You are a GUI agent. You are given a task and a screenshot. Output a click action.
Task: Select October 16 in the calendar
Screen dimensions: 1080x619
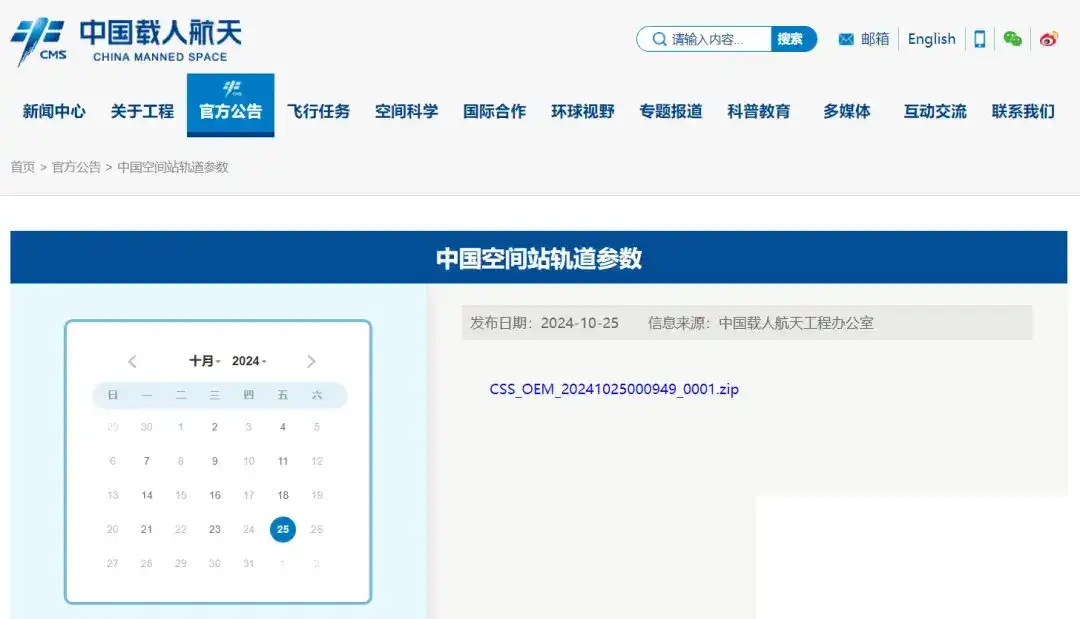point(215,495)
